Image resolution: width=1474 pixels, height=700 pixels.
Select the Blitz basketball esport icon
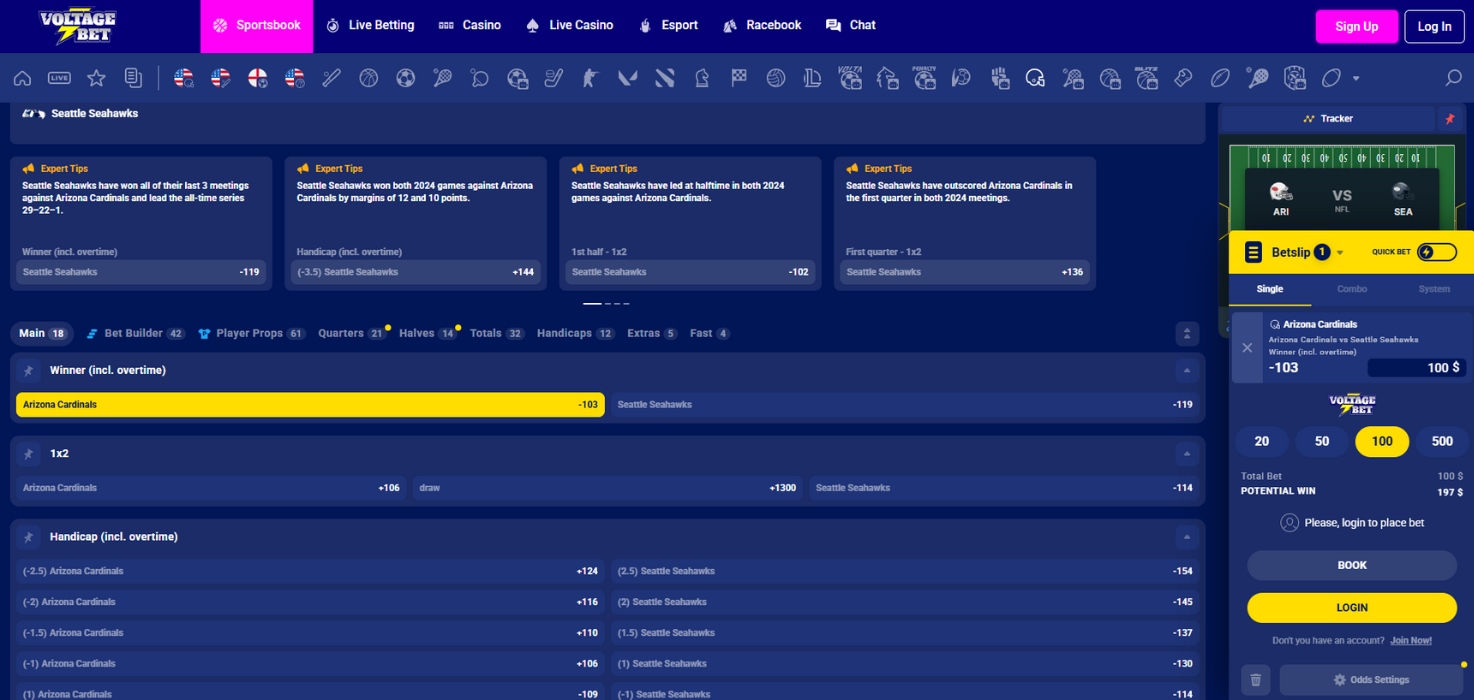(1146, 78)
